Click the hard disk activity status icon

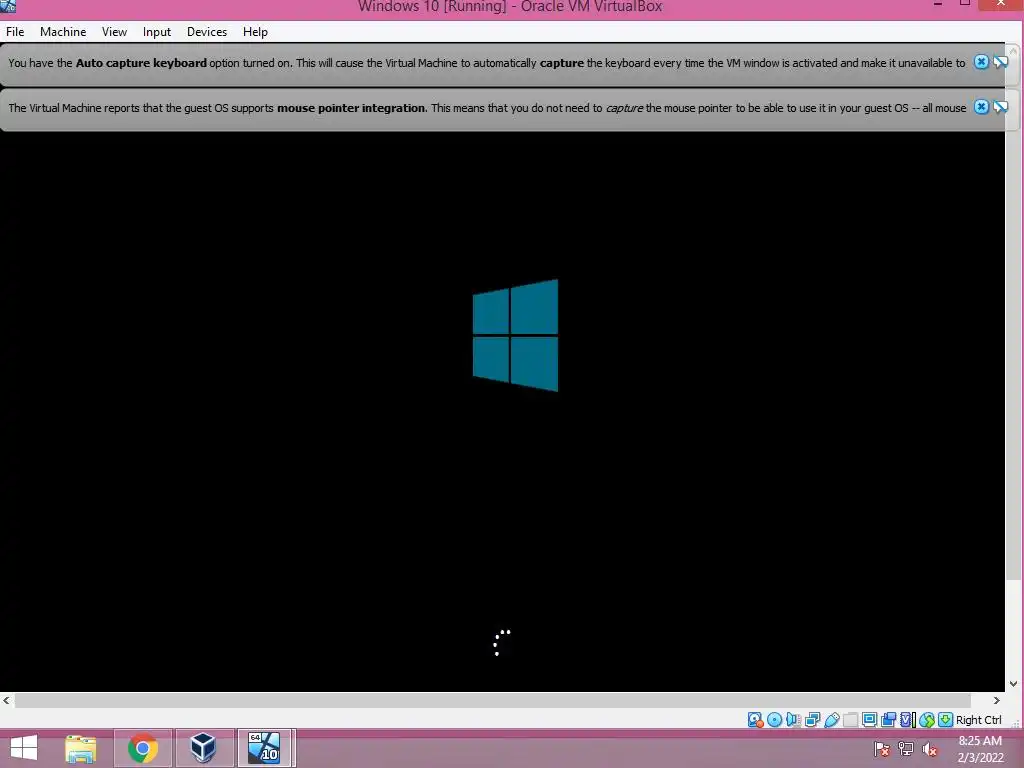click(756, 720)
